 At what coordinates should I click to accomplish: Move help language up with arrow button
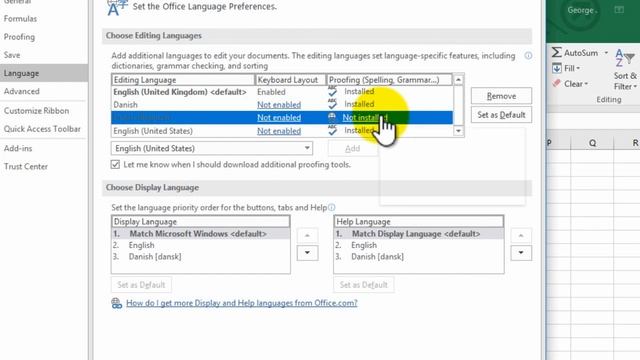click(521, 236)
